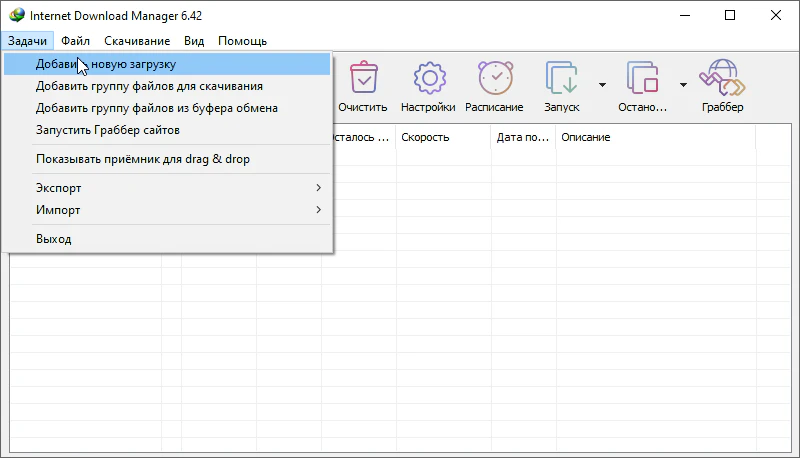Screen dimensions: 800x458
Task: Click the Очистить (Clear) toolbar icon
Action: (362, 80)
